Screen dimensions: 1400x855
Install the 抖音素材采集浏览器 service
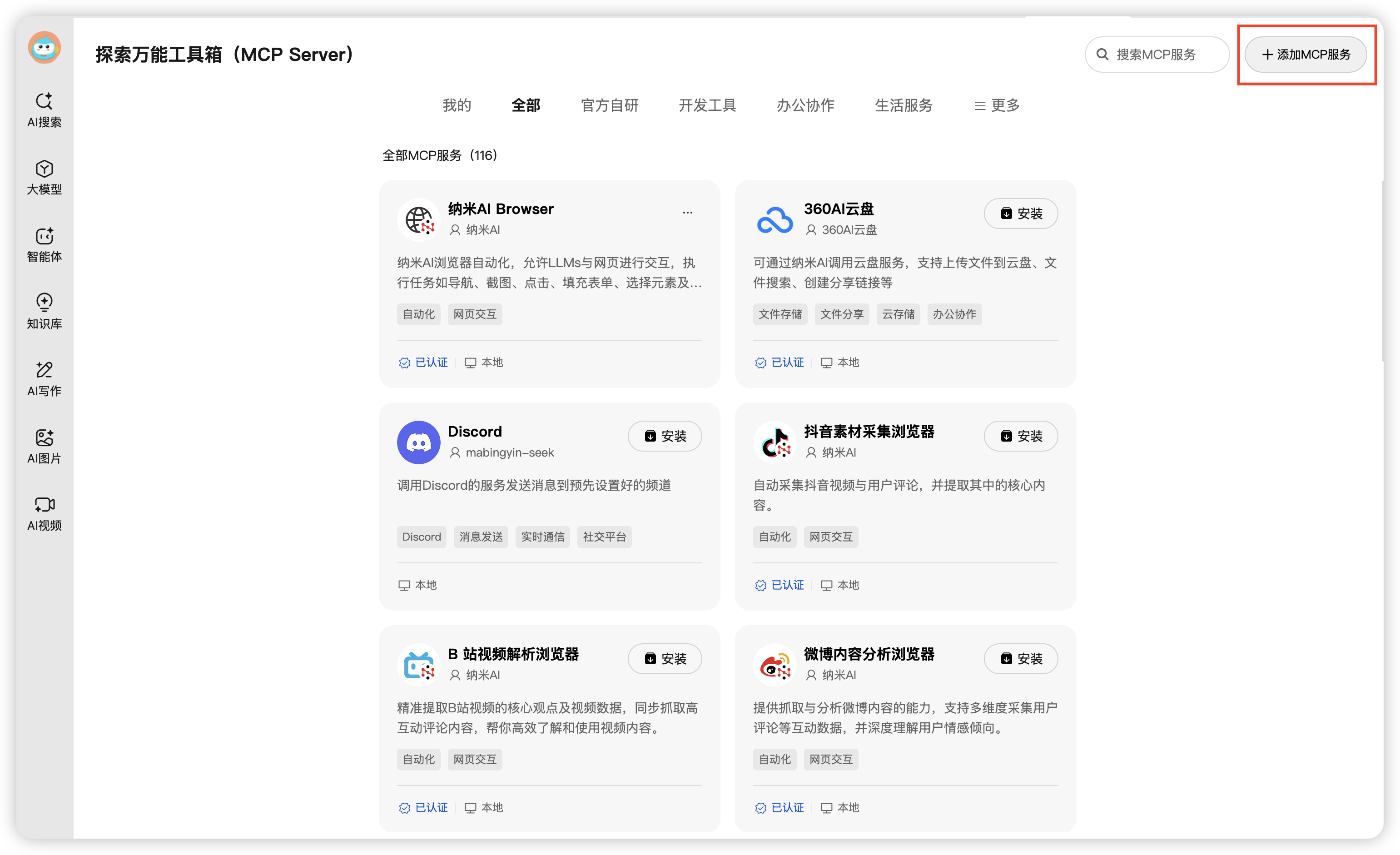tap(1020, 436)
